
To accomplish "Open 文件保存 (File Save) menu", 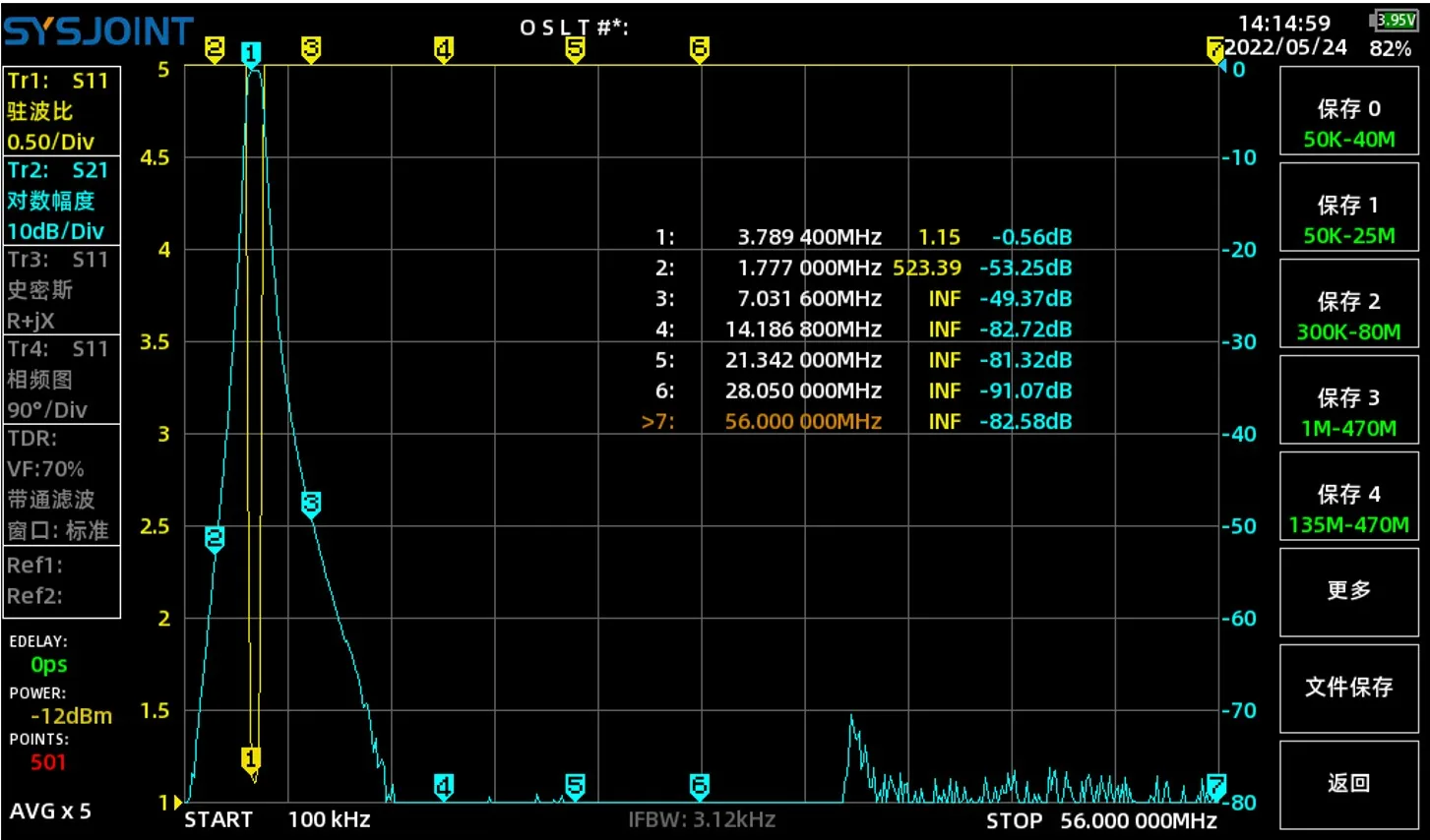I will tap(1348, 687).
